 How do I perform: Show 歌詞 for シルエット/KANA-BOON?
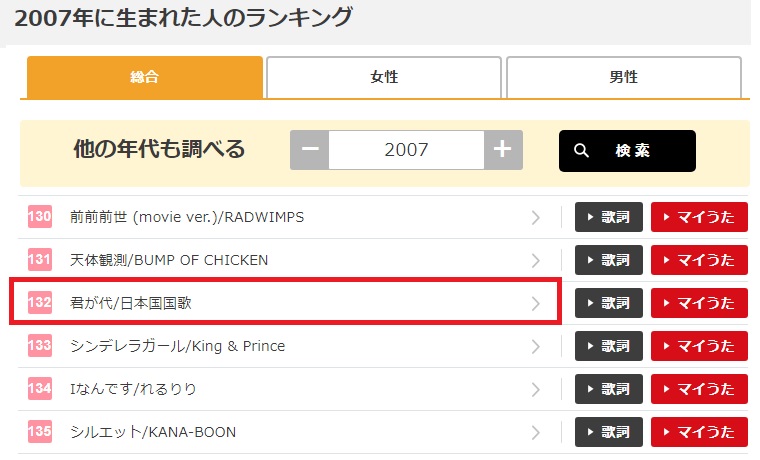click(608, 432)
